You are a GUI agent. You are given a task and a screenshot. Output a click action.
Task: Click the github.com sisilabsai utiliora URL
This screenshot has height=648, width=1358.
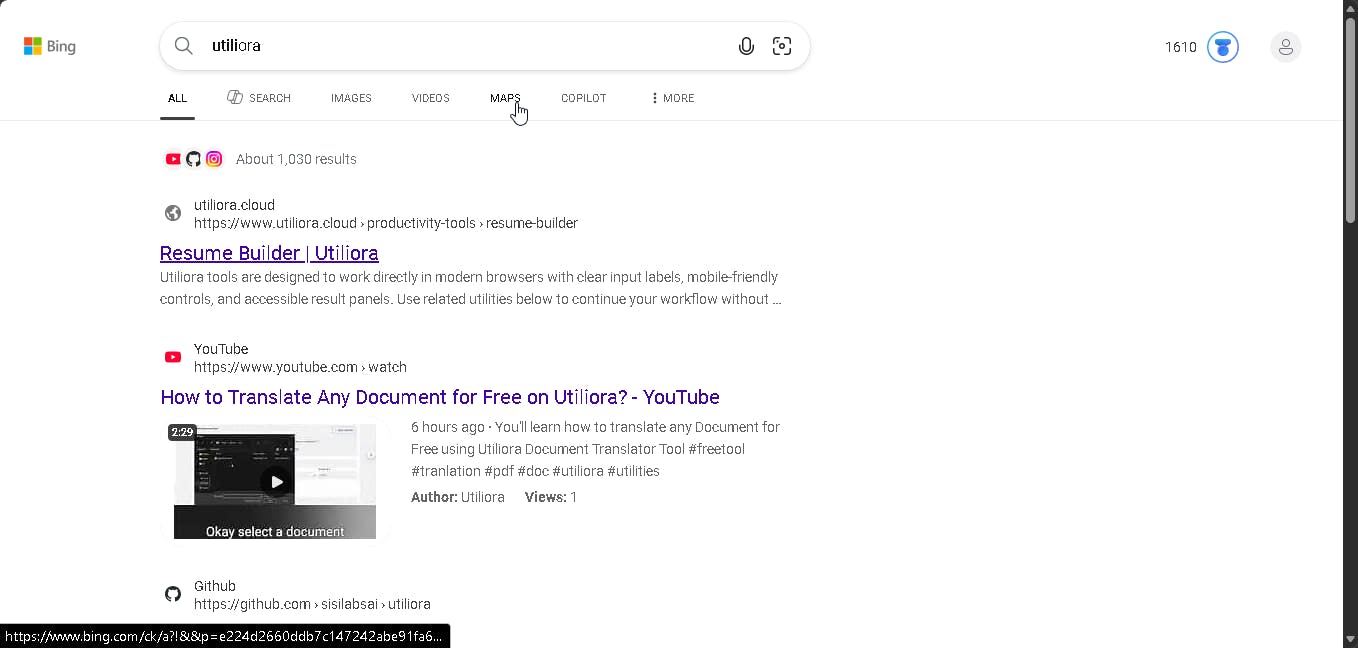[312, 604]
